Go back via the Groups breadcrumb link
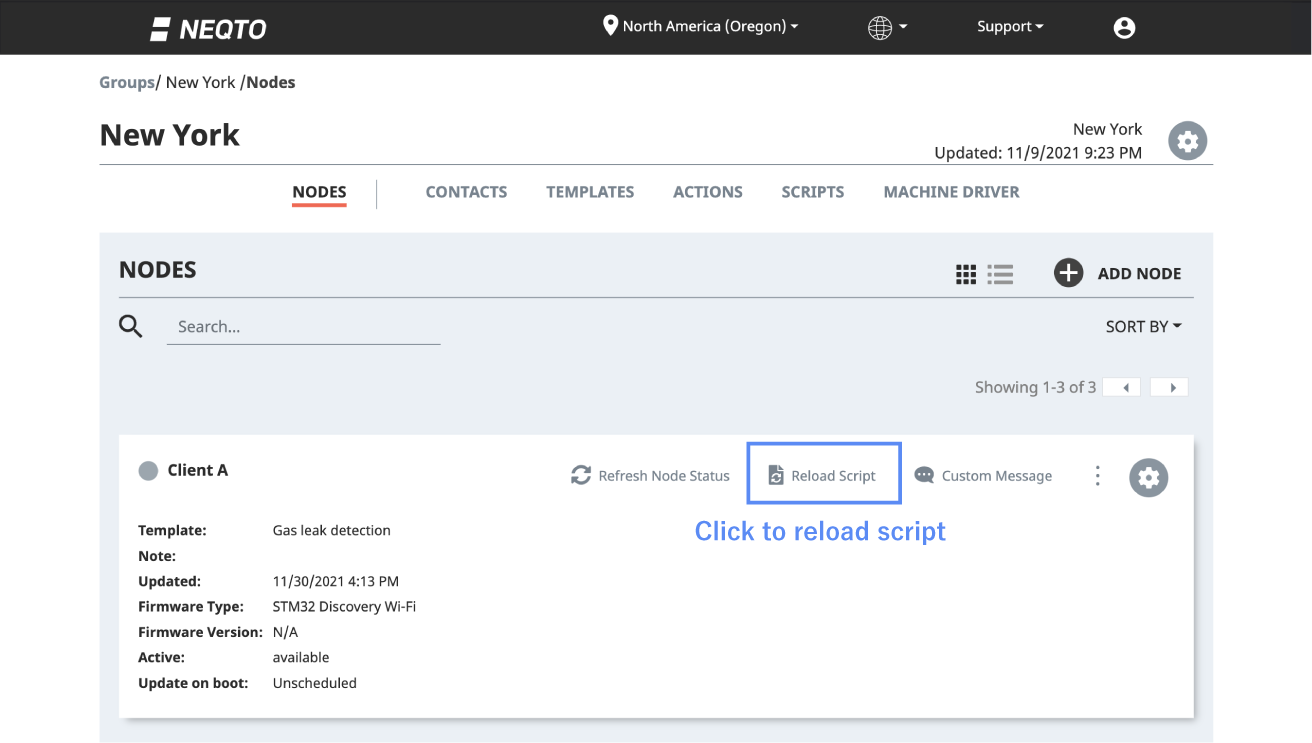 pos(126,82)
